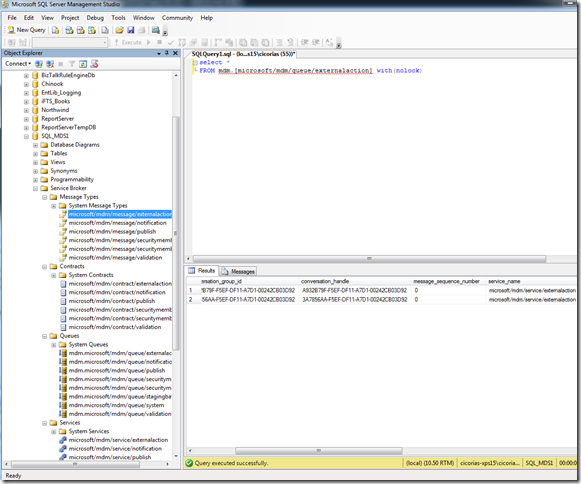The image size is (581, 484).
Task: Collapse the Queues folder node
Action: (x=44, y=336)
